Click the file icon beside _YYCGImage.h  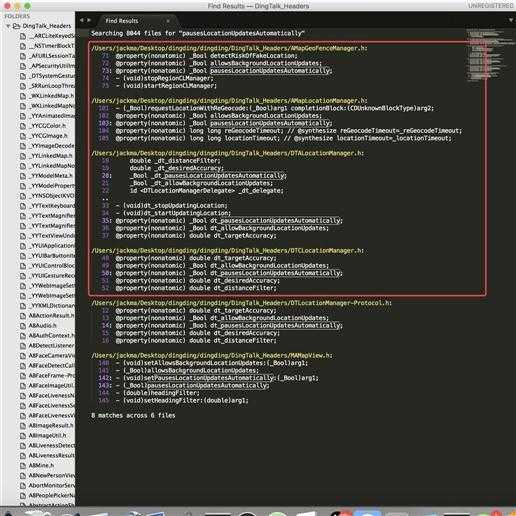[23, 136]
